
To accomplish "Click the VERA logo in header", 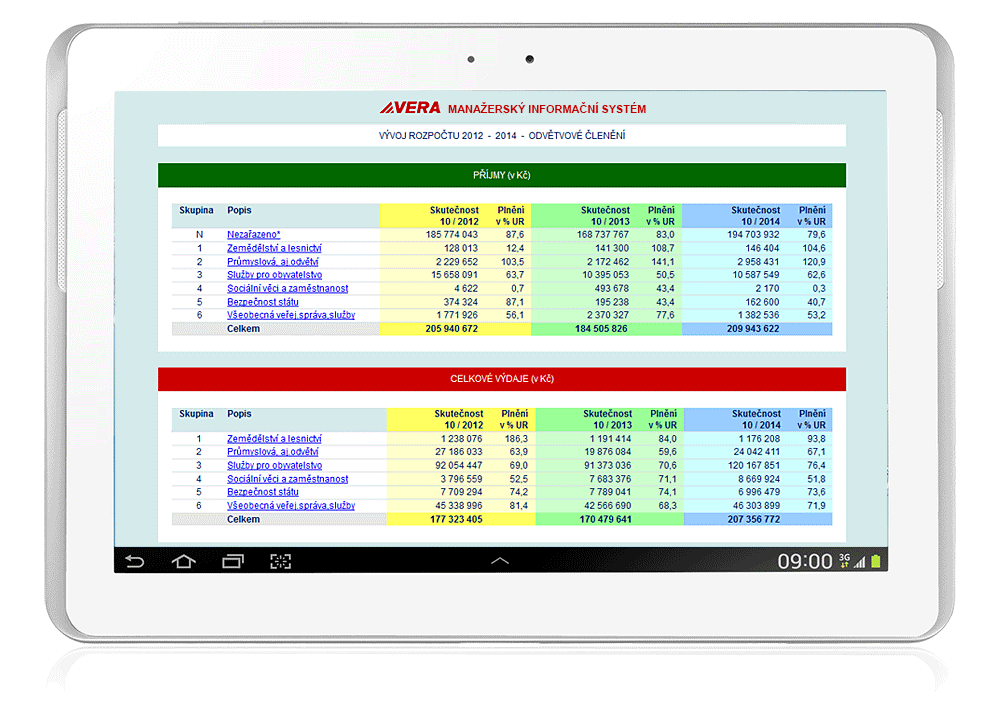I will click(x=410, y=108).
